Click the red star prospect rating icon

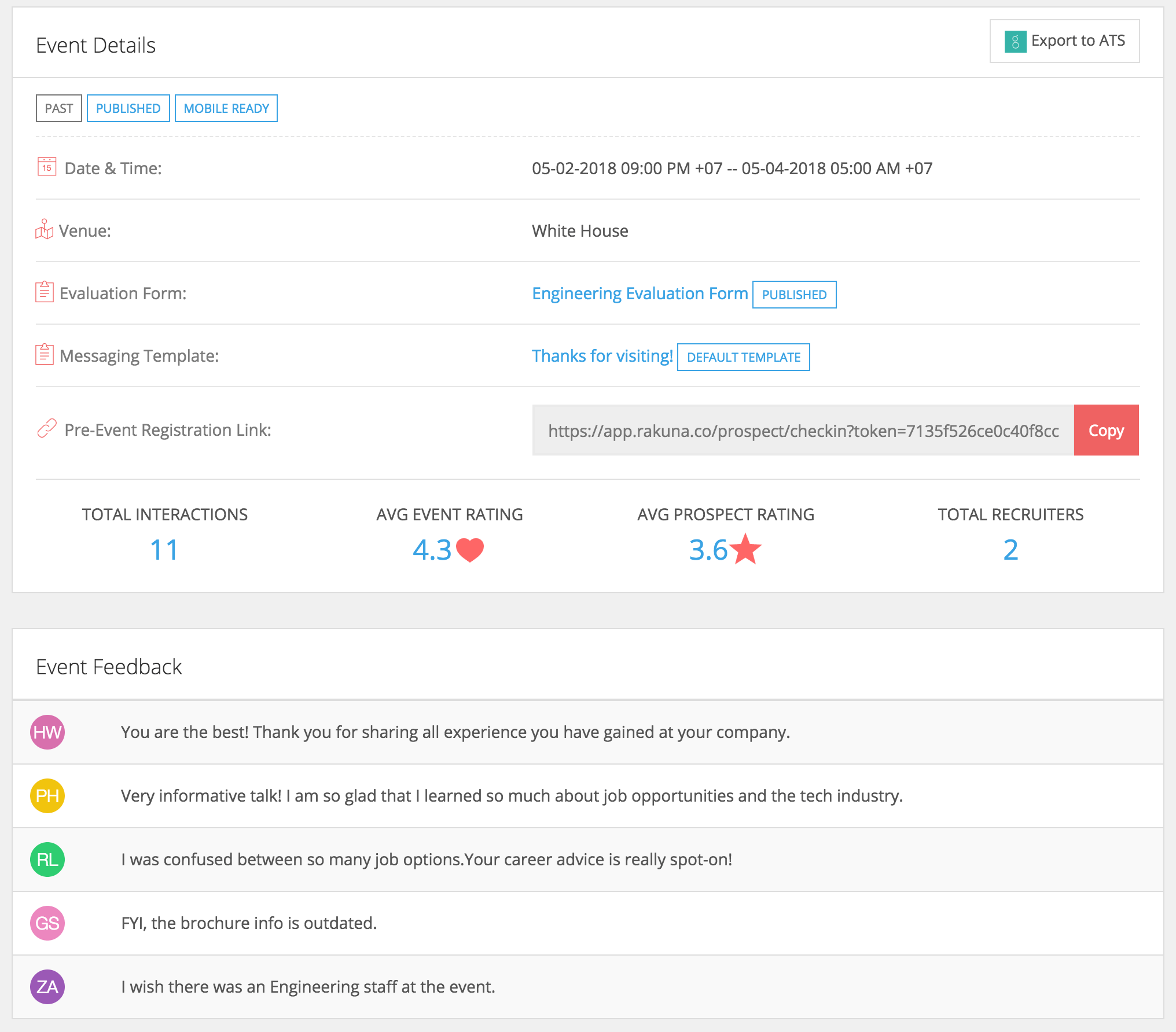coord(745,549)
